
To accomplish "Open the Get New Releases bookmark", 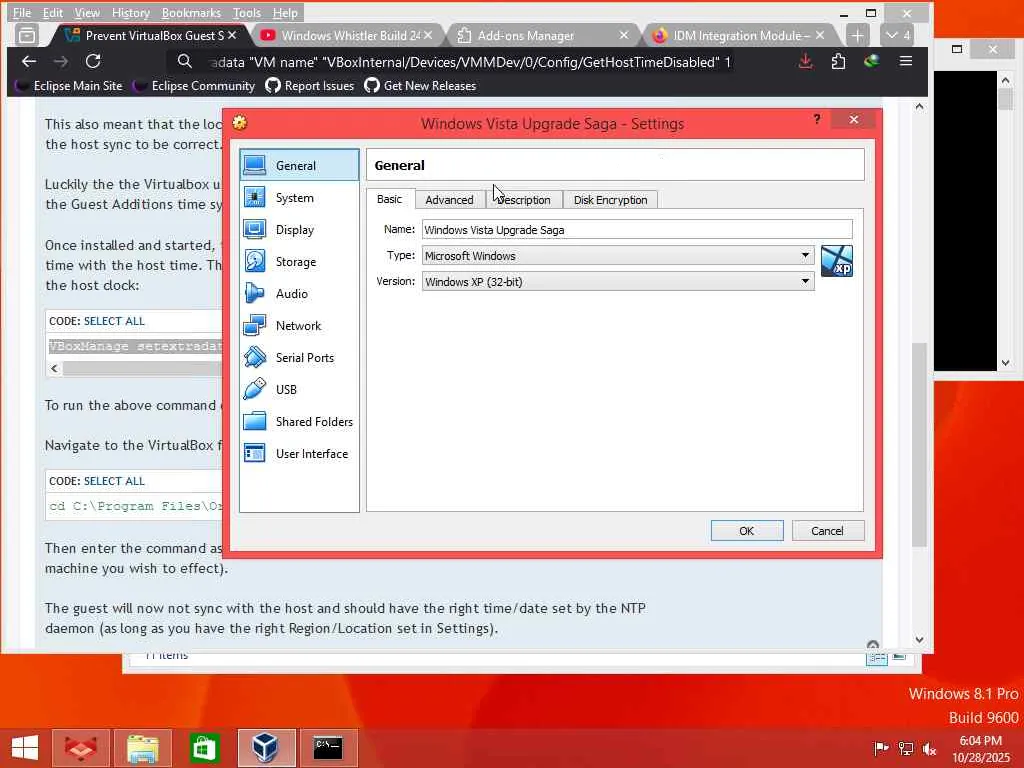I will click(421, 86).
